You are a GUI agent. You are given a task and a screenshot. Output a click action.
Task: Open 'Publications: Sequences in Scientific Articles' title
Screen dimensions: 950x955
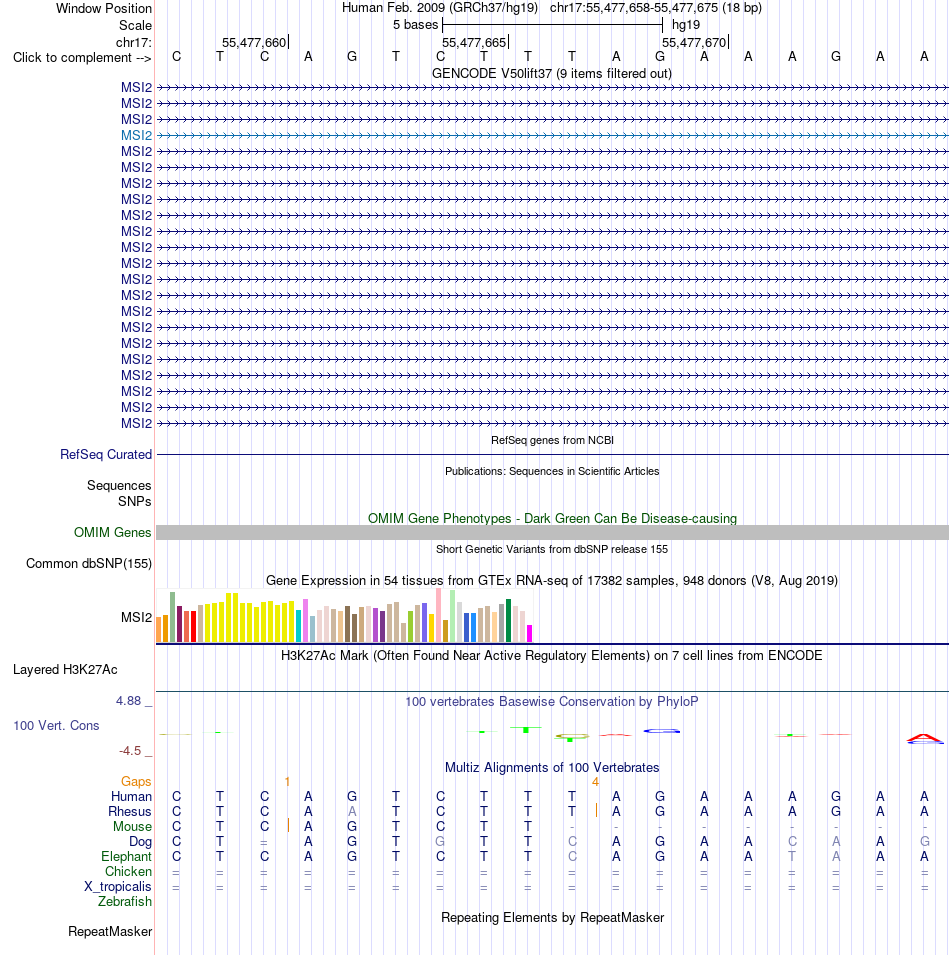pyautogui.click(x=552, y=471)
